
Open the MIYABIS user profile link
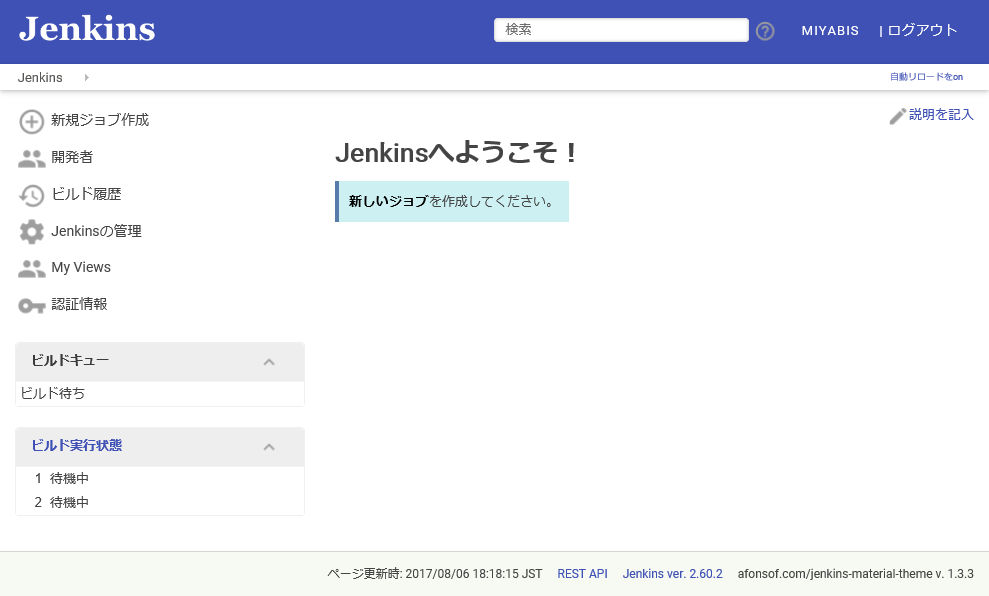tap(830, 31)
